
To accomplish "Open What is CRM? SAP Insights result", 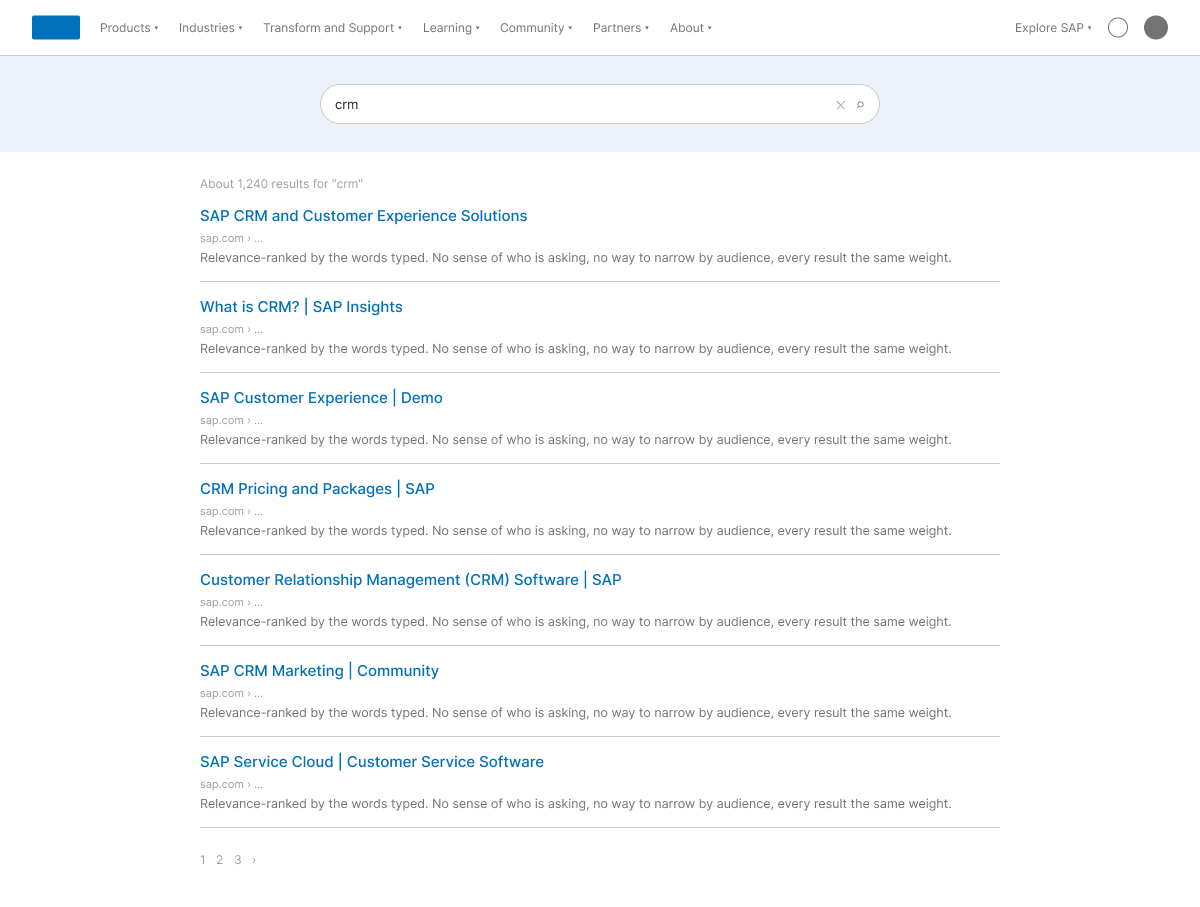I will tap(301, 307).
